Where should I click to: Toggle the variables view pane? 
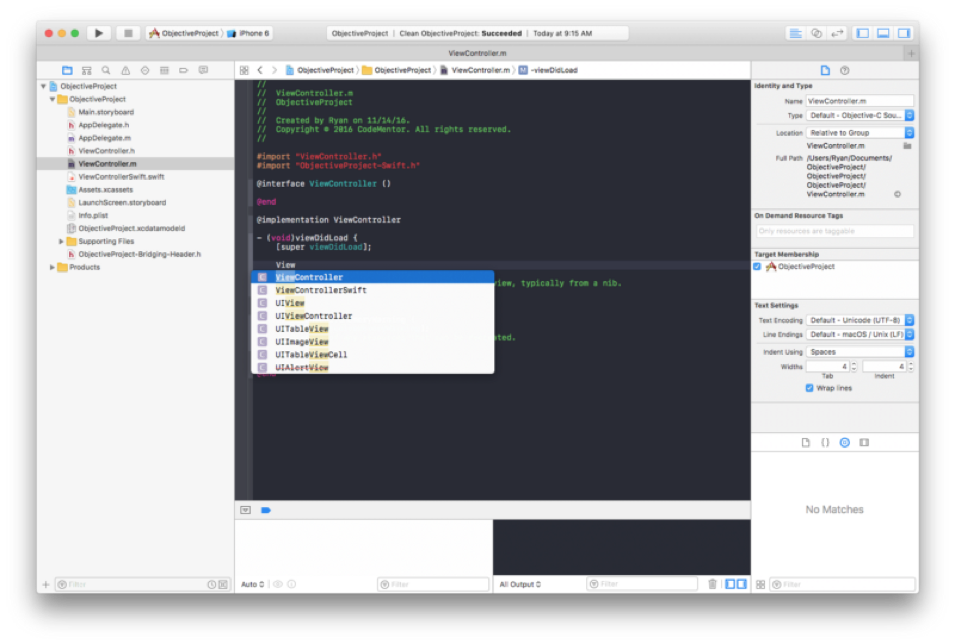pos(730,585)
